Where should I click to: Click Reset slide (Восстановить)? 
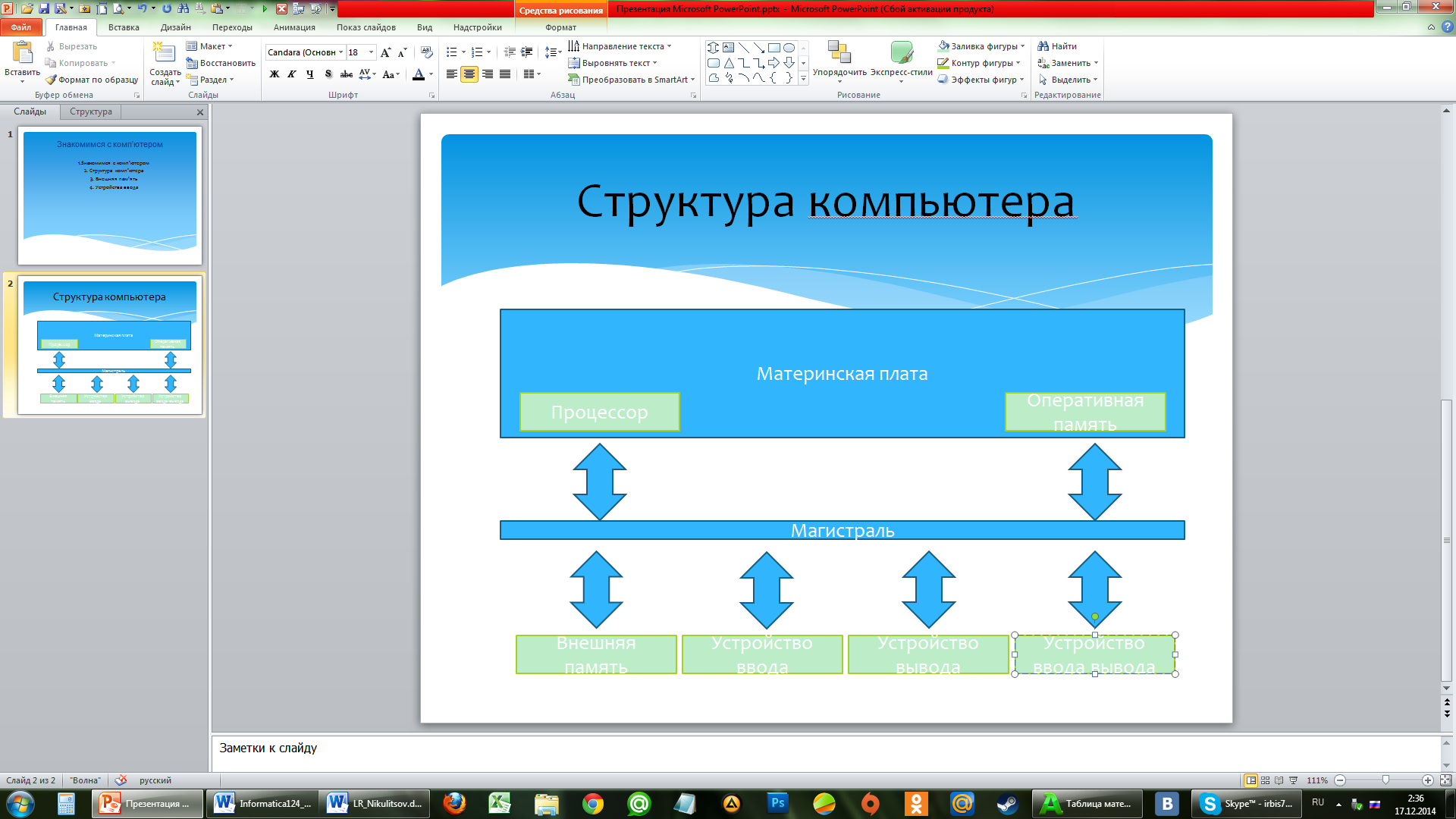221,63
